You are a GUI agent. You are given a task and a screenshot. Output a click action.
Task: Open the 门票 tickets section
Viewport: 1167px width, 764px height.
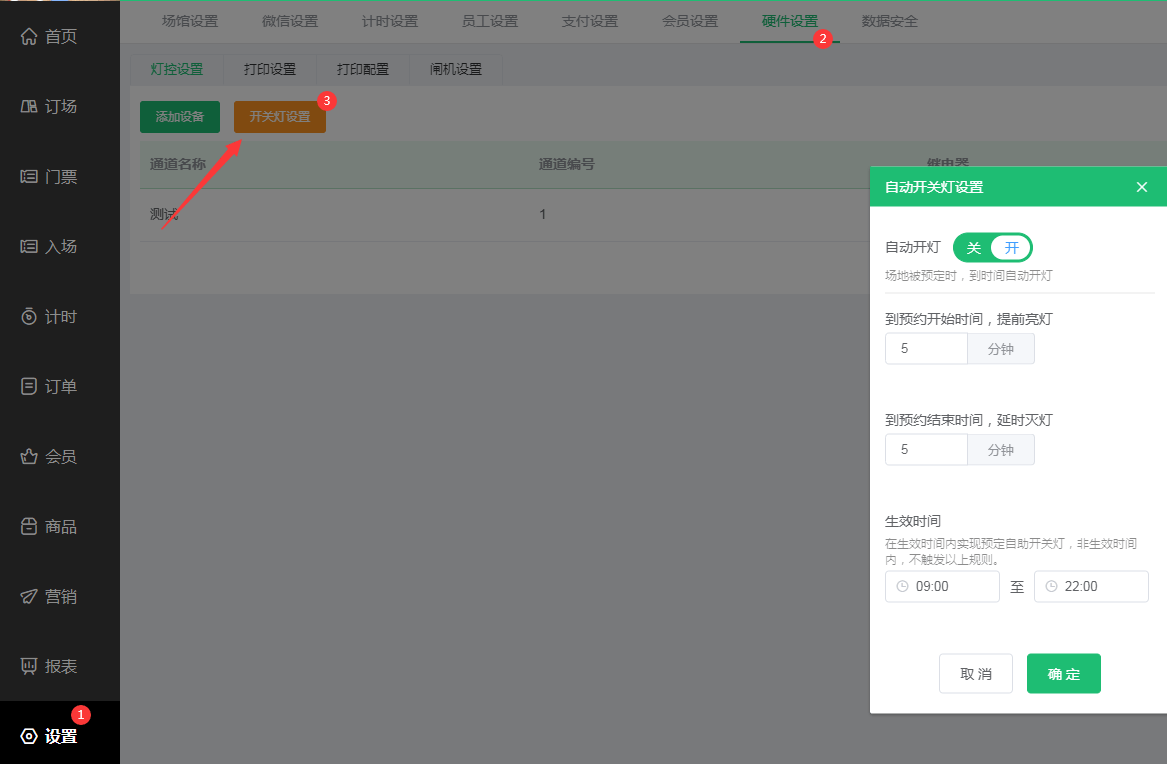point(42,176)
